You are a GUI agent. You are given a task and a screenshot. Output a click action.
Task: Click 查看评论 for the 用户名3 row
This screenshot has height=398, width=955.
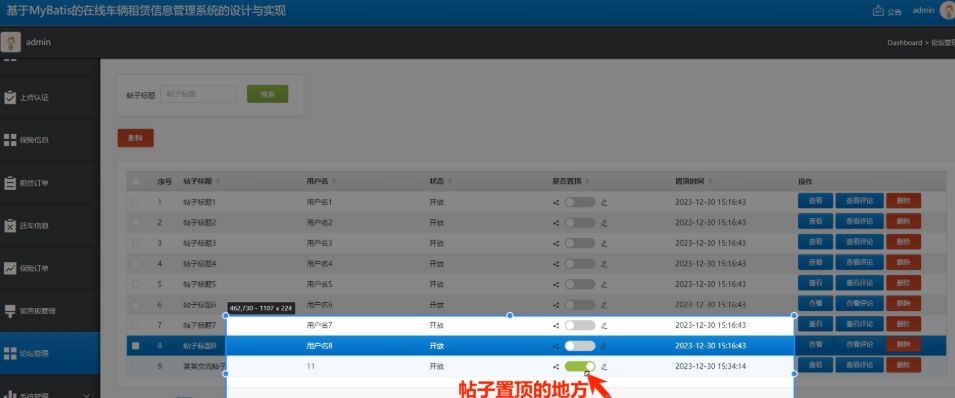tap(859, 243)
